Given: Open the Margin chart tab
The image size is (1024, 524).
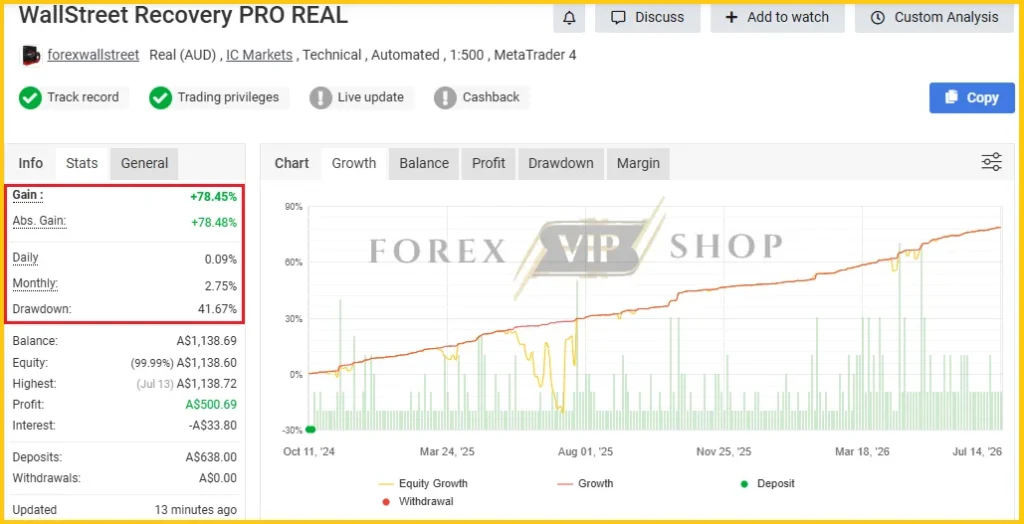Looking at the screenshot, I should point(638,163).
